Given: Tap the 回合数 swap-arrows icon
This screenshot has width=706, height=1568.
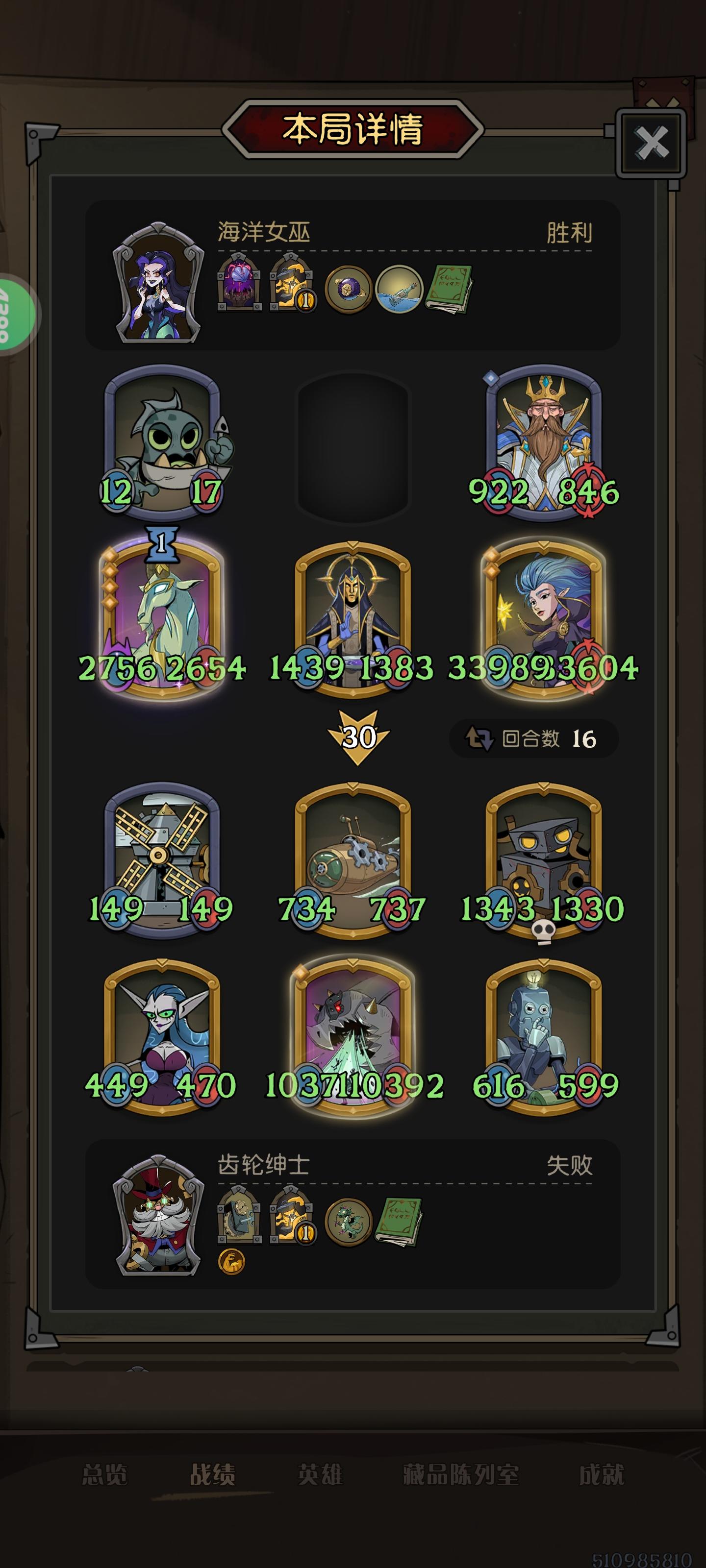Looking at the screenshot, I should pos(479,738).
